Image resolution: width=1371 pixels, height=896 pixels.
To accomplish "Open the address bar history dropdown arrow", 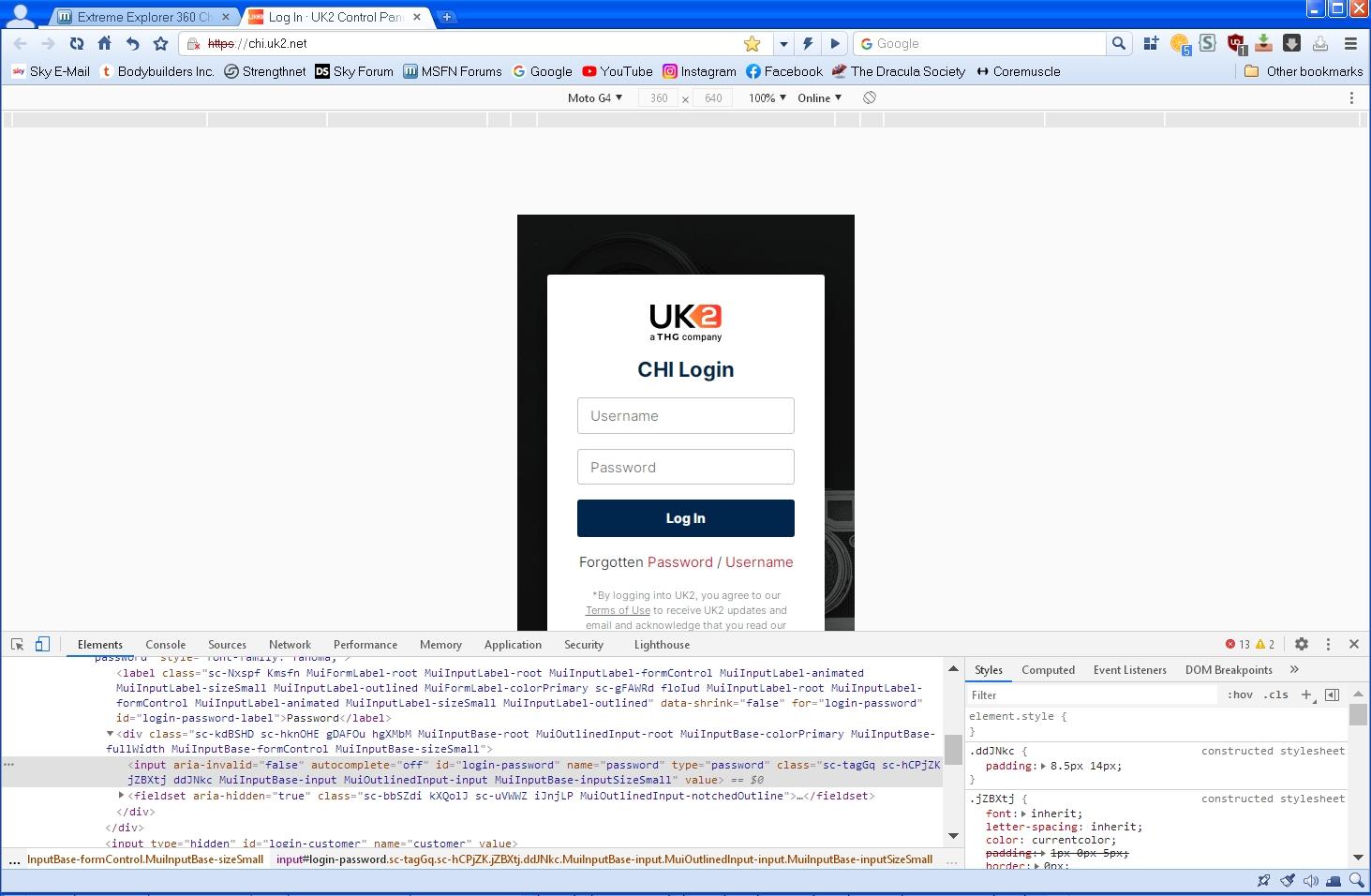I will pyautogui.click(x=783, y=43).
